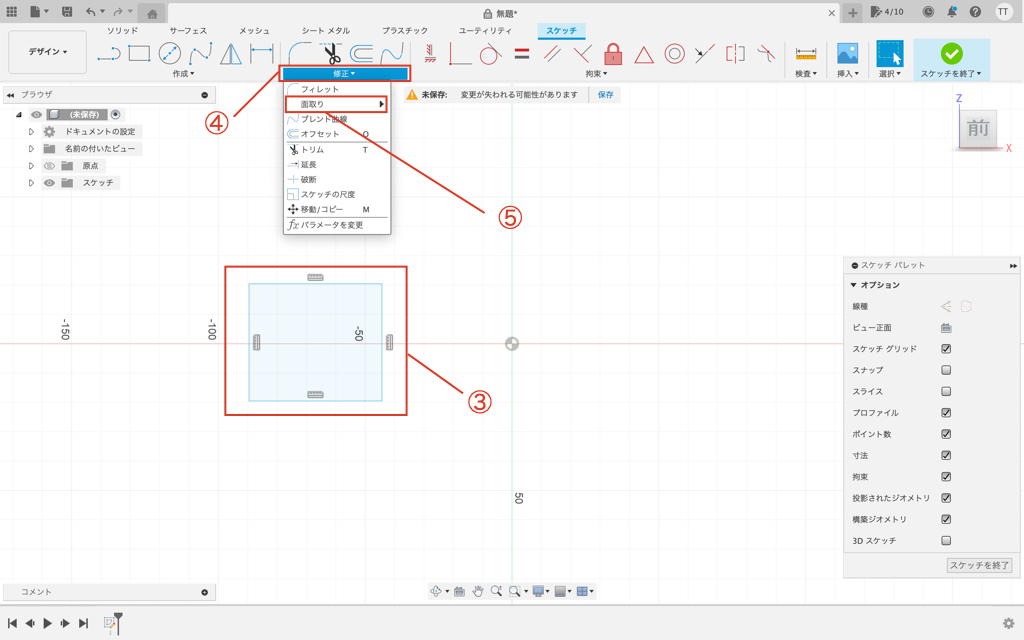The width and height of the screenshot is (1024, 640).
Task: Click the 前 face of the view cube
Action: pos(978,129)
